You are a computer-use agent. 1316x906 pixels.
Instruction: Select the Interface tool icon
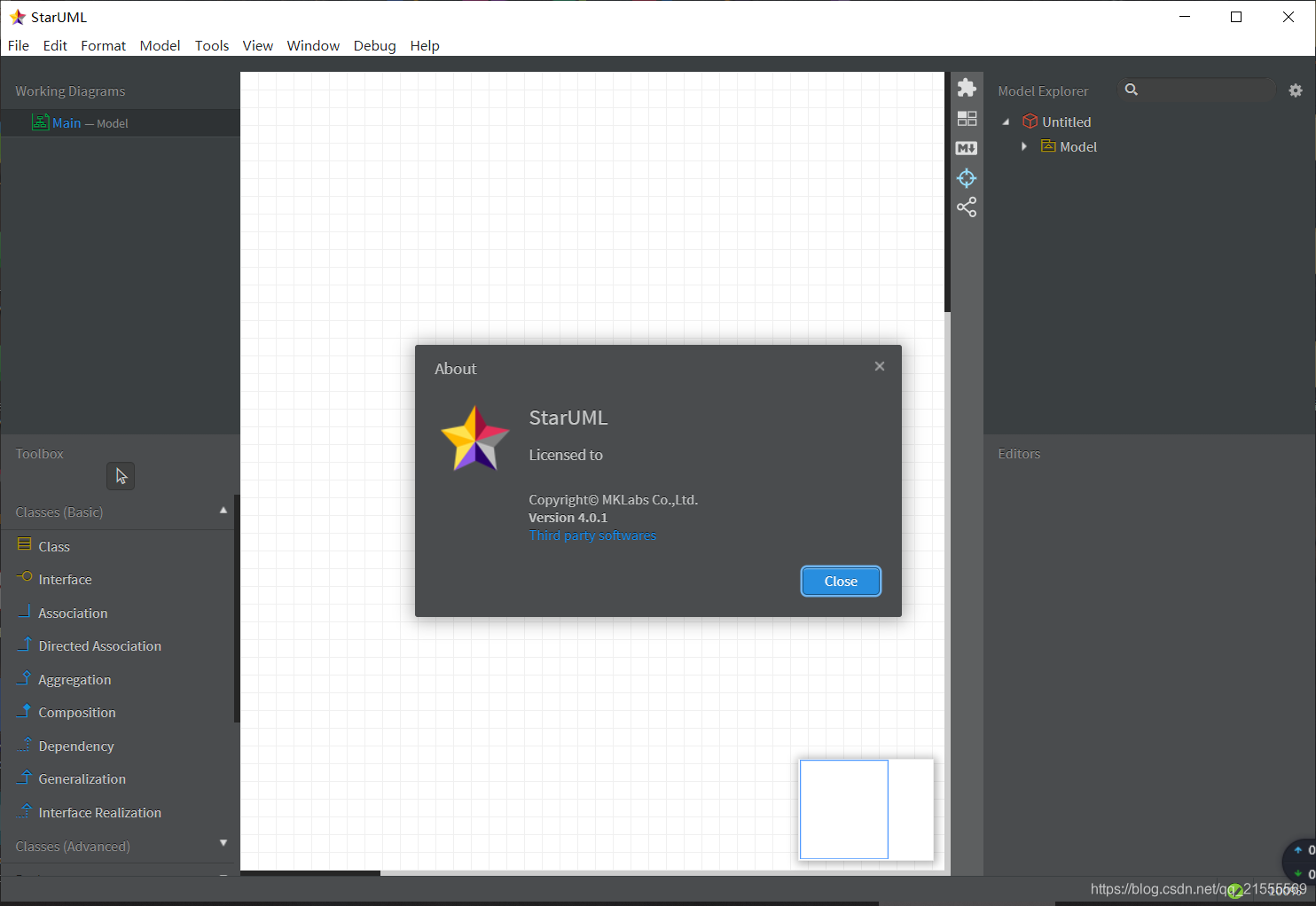click(25, 577)
